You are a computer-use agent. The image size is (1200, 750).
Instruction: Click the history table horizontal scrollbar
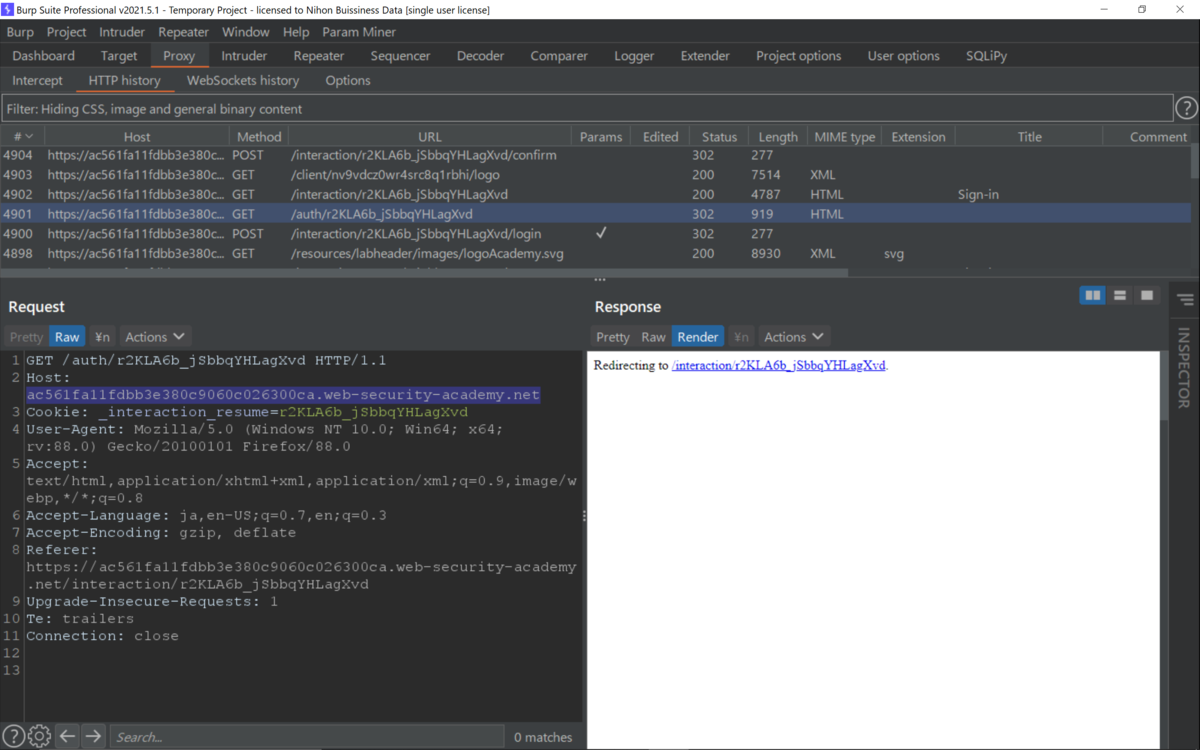[x=424, y=273]
